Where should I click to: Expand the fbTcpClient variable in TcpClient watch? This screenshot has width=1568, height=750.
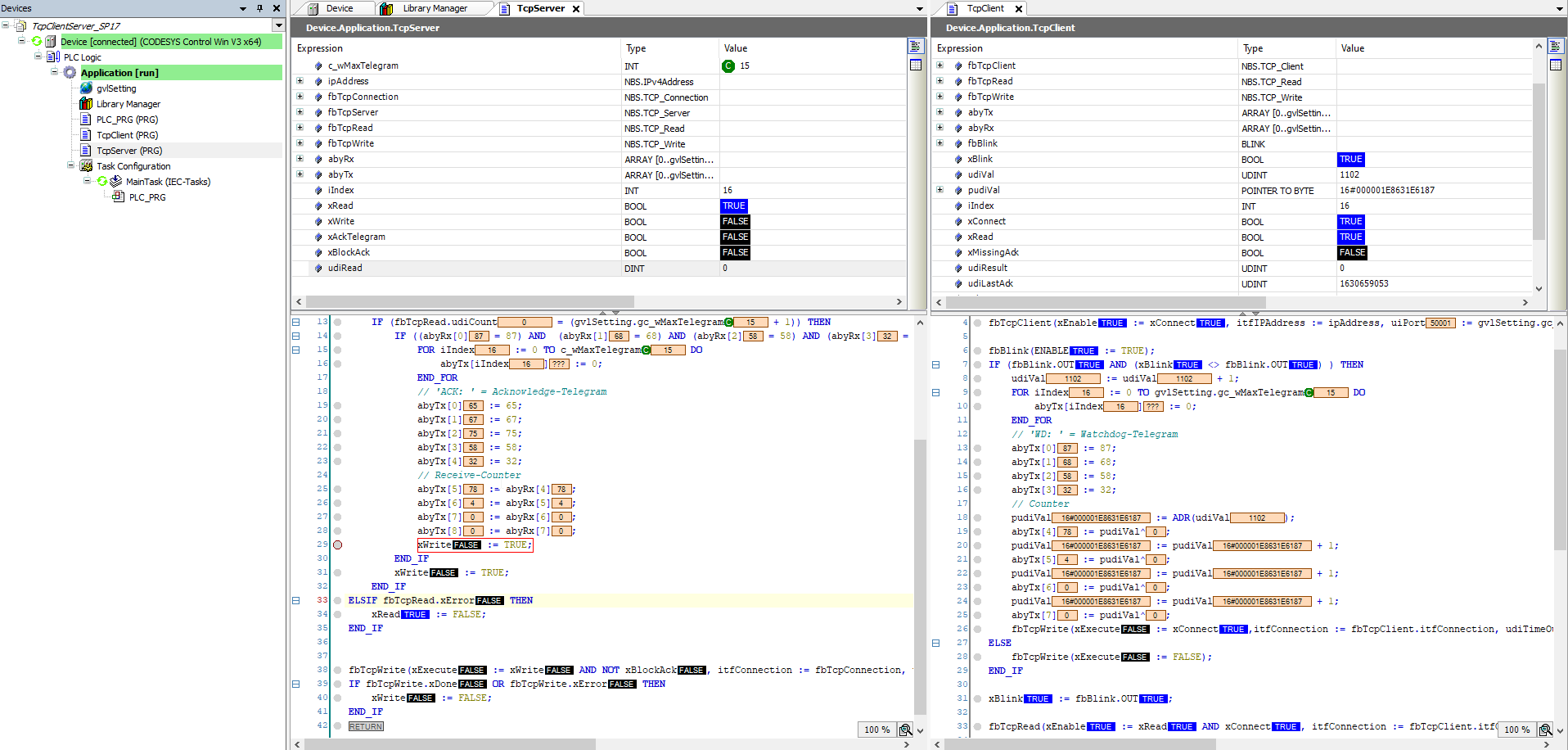click(939, 66)
